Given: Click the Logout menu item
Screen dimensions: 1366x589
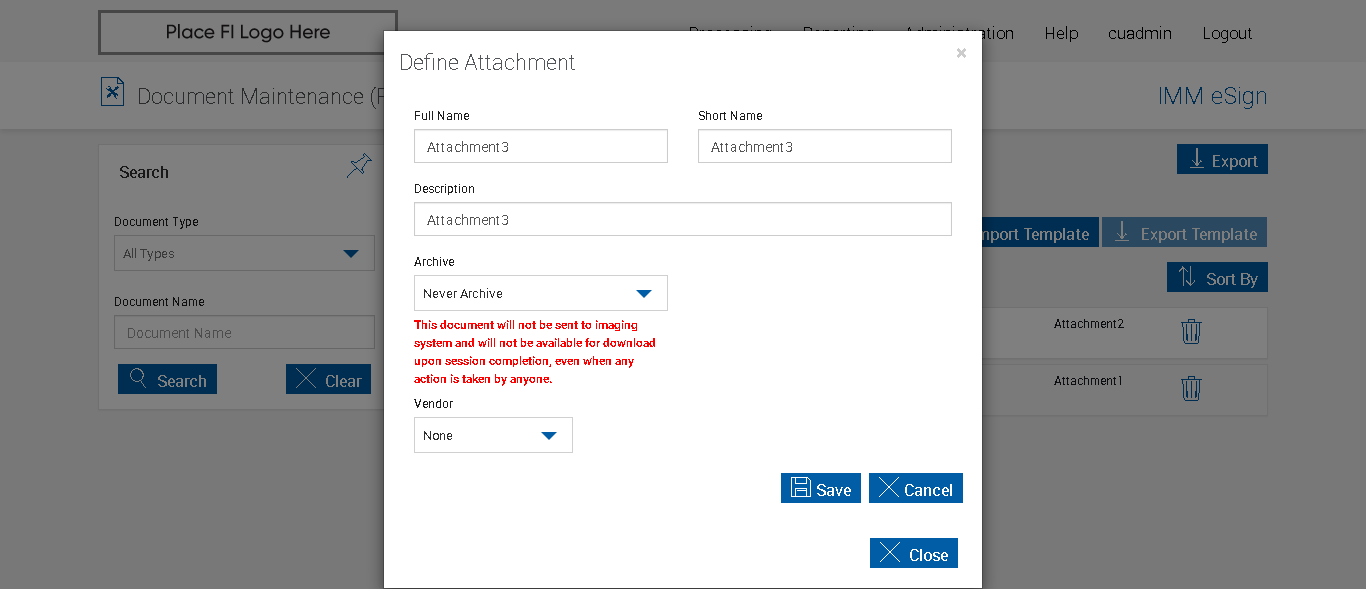Looking at the screenshot, I should coord(1227,33).
